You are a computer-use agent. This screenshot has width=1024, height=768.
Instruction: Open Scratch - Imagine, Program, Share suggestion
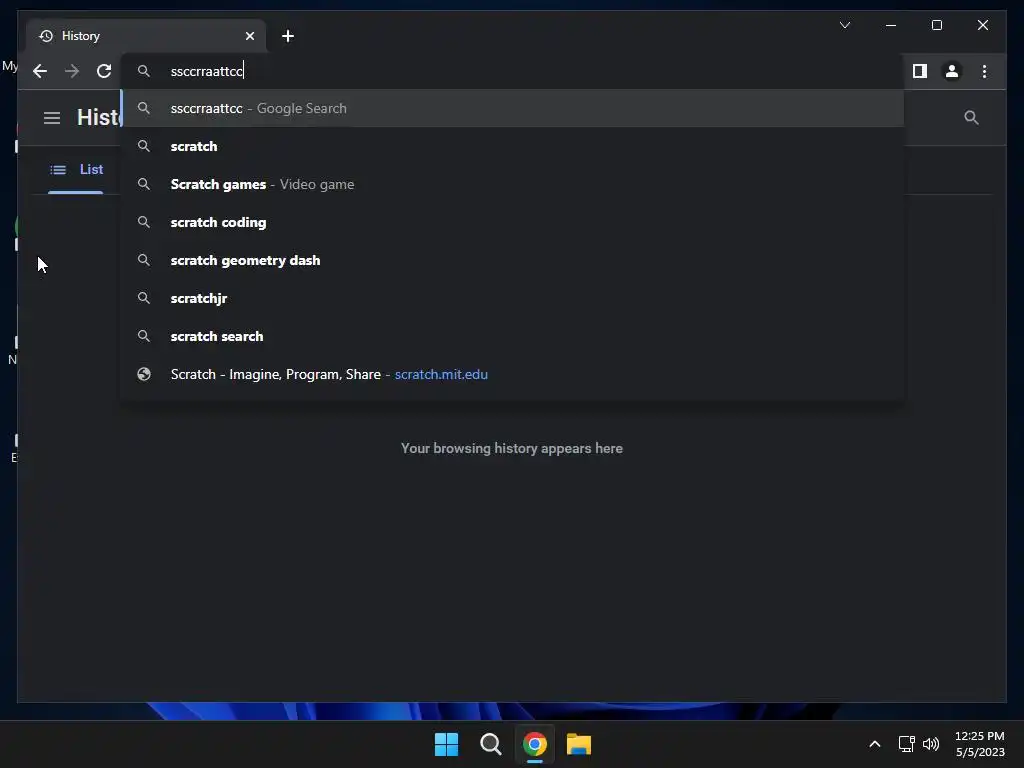tap(513, 374)
